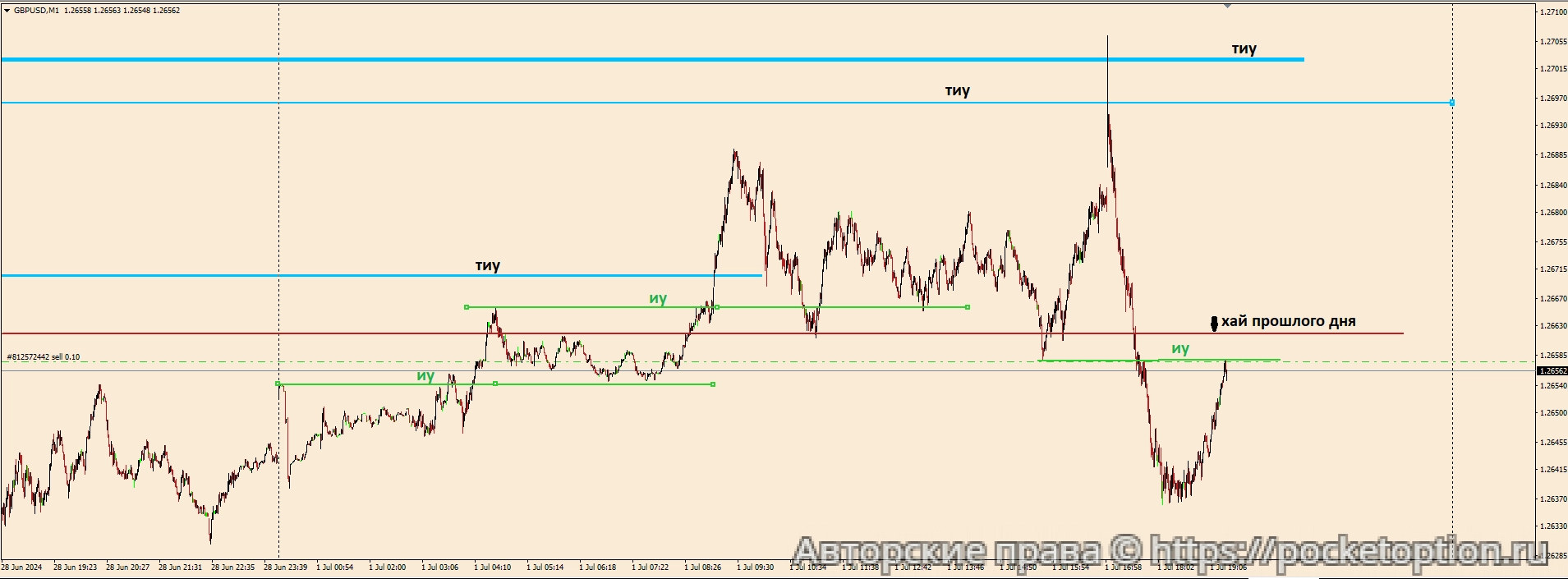This screenshot has height=579, width=1568.
Task: Click the left anchor handle of the lowest green line
Action: (278, 384)
